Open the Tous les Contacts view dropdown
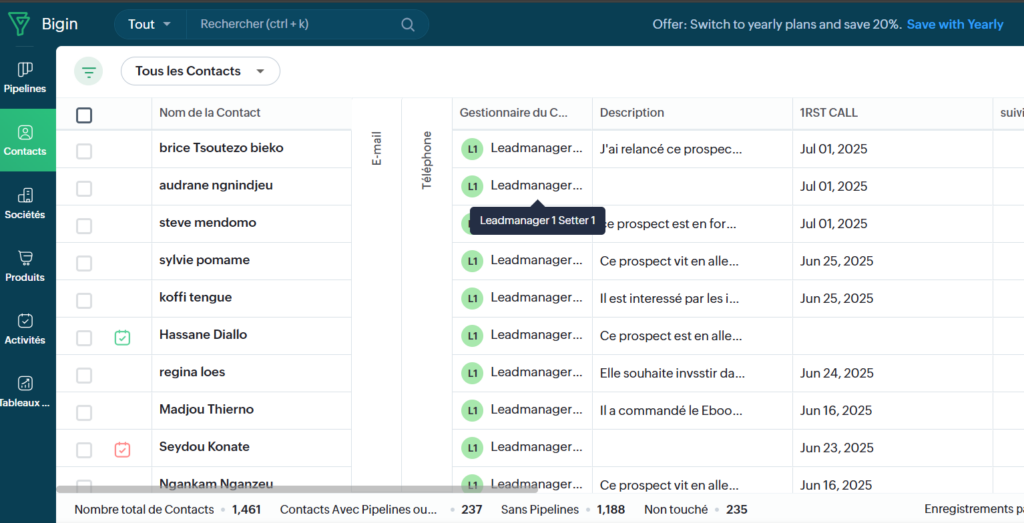Image resolution: width=1024 pixels, height=523 pixels. click(x=200, y=71)
